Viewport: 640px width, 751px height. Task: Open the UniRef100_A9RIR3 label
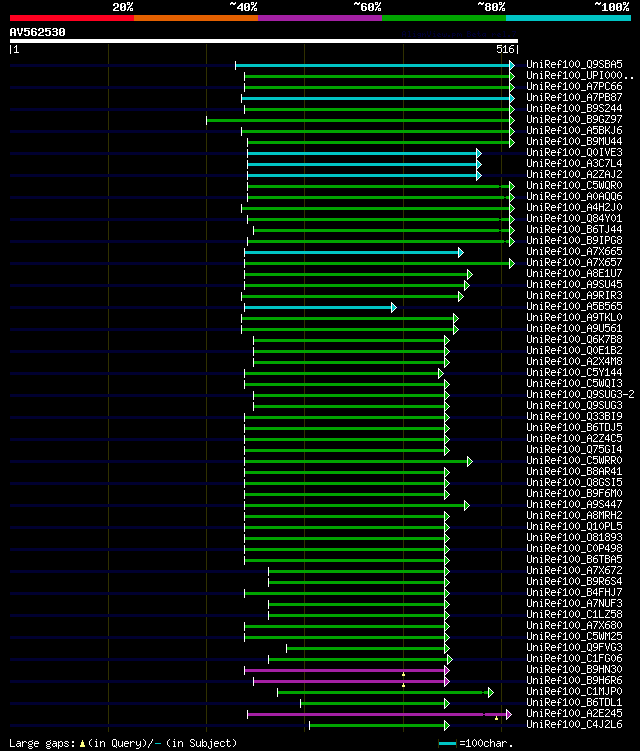pyautogui.click(x=574, y=296)
